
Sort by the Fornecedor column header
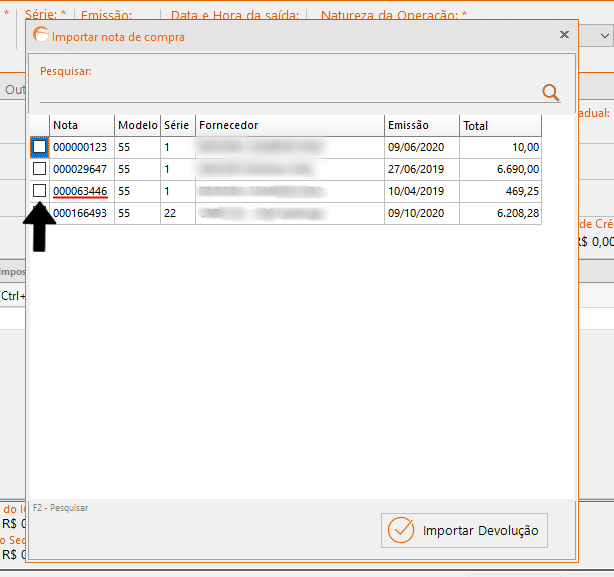click(x=290, y=125)
